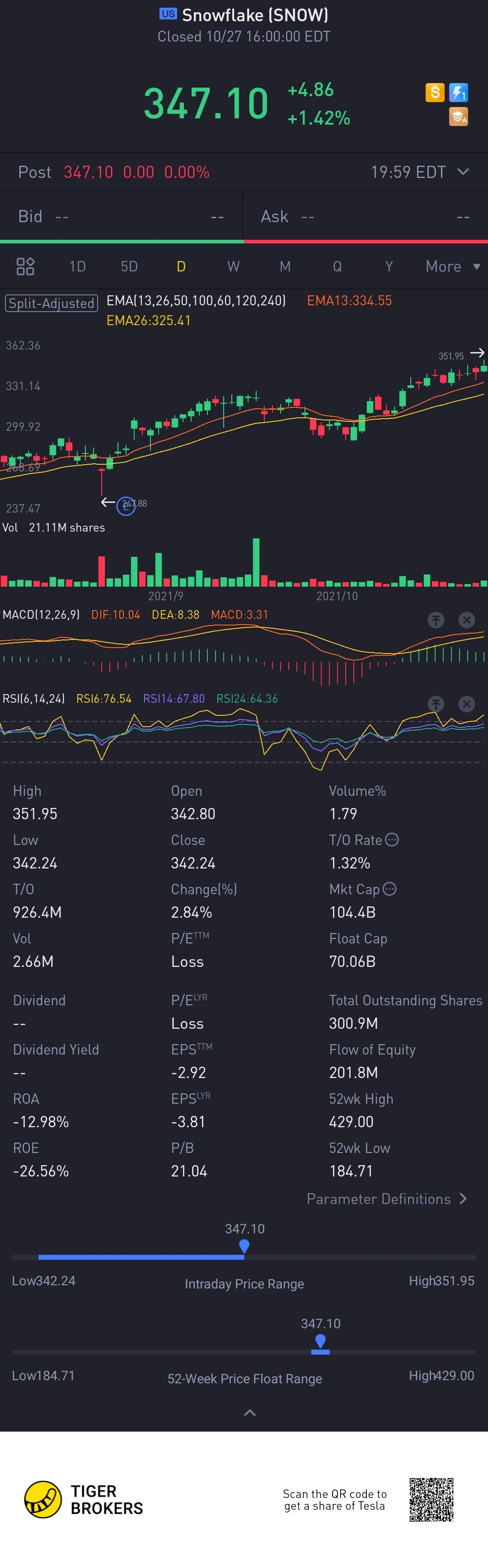Viewport: 488px width, 1568px height.
Task: Tap the P/B value 21.04
Action: pos(189,1171)
